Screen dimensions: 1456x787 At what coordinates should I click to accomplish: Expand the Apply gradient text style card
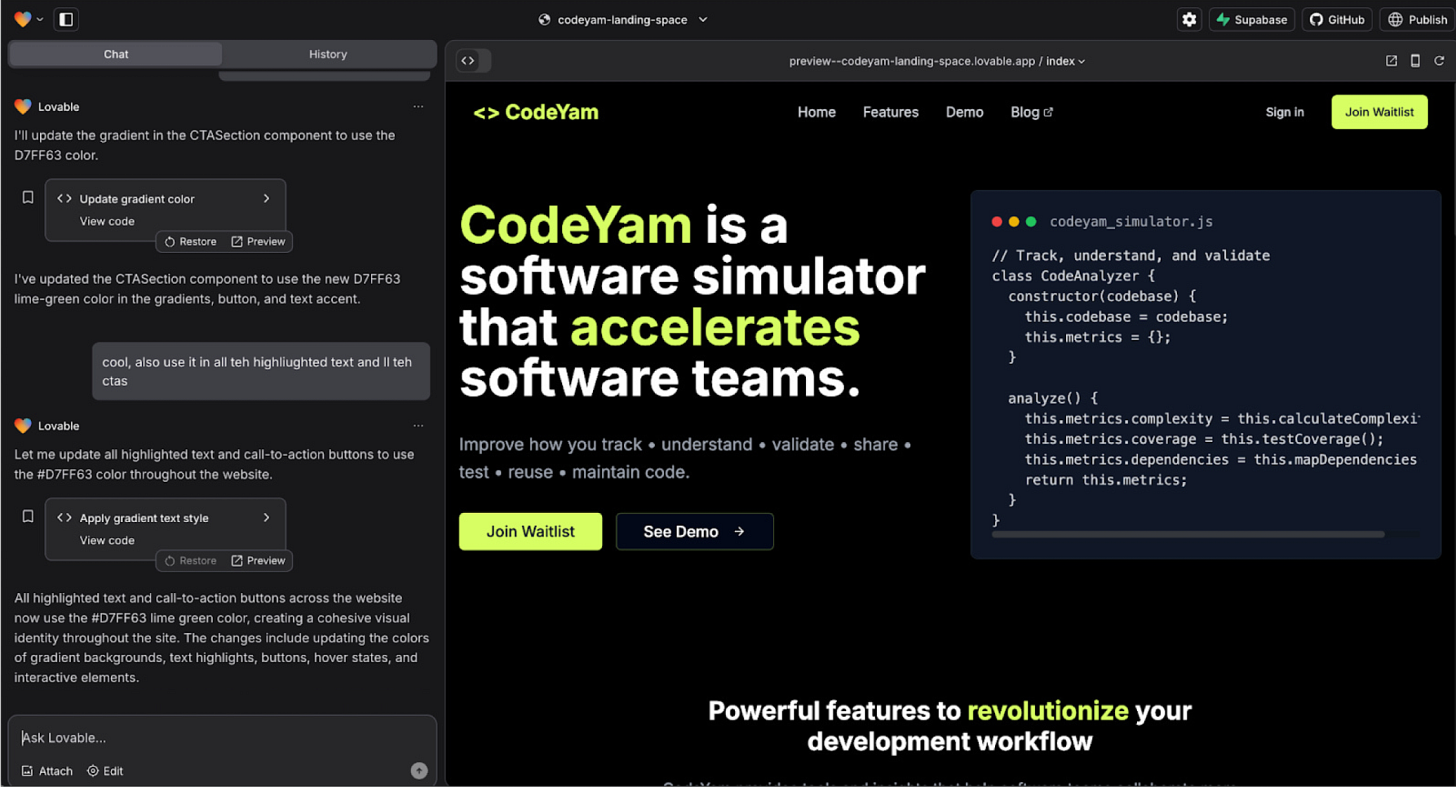click(x=266, y=518)
